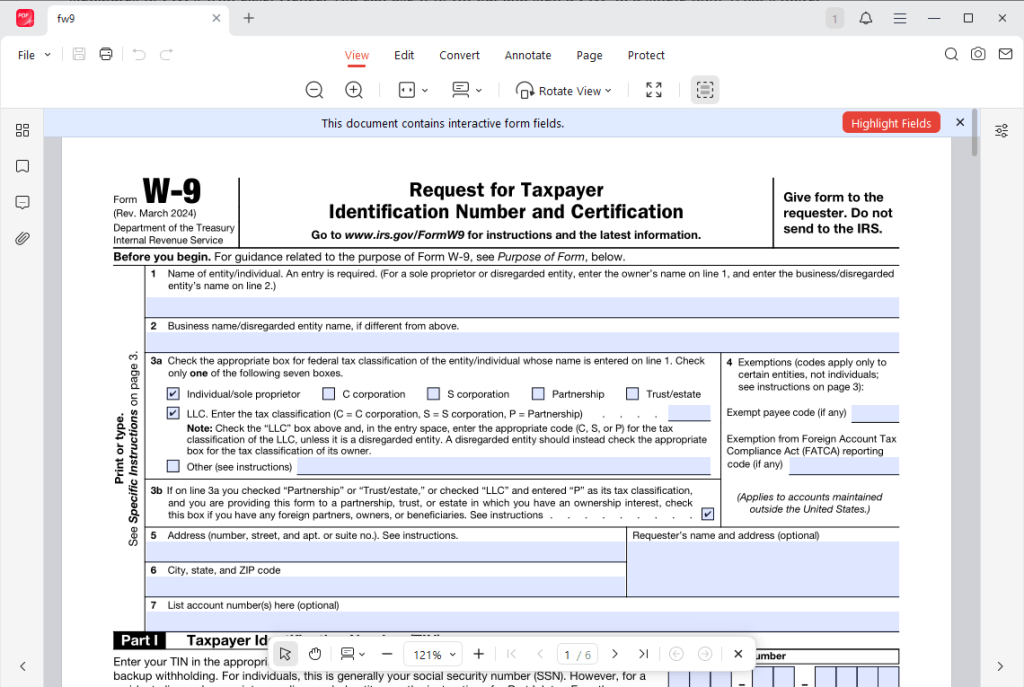Click the undo arrow icon
1024x687 pixels.
pos(139,54)
